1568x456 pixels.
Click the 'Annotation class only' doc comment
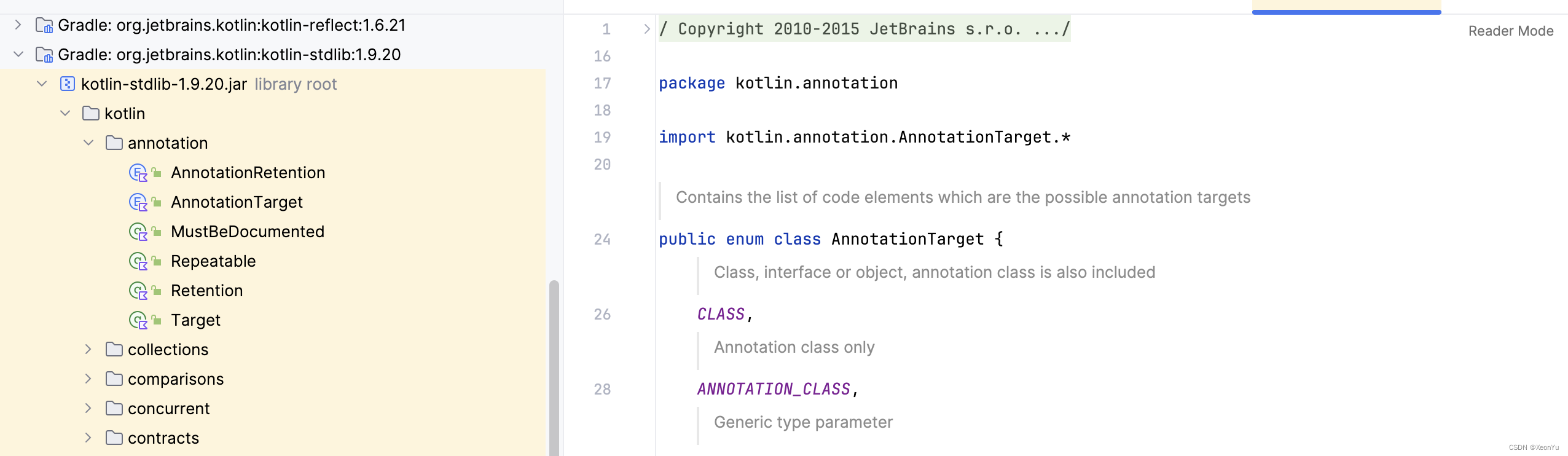pyautogui.click(x=794, y=347)
